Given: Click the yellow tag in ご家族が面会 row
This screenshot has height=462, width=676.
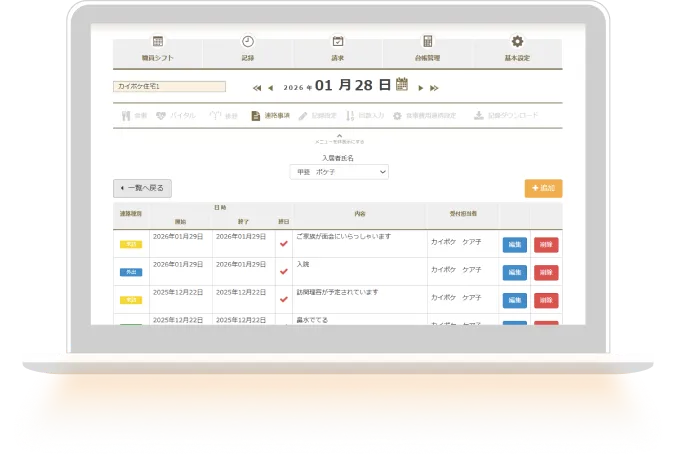Looking at the screenshot, I should click(x=131, y=244).
